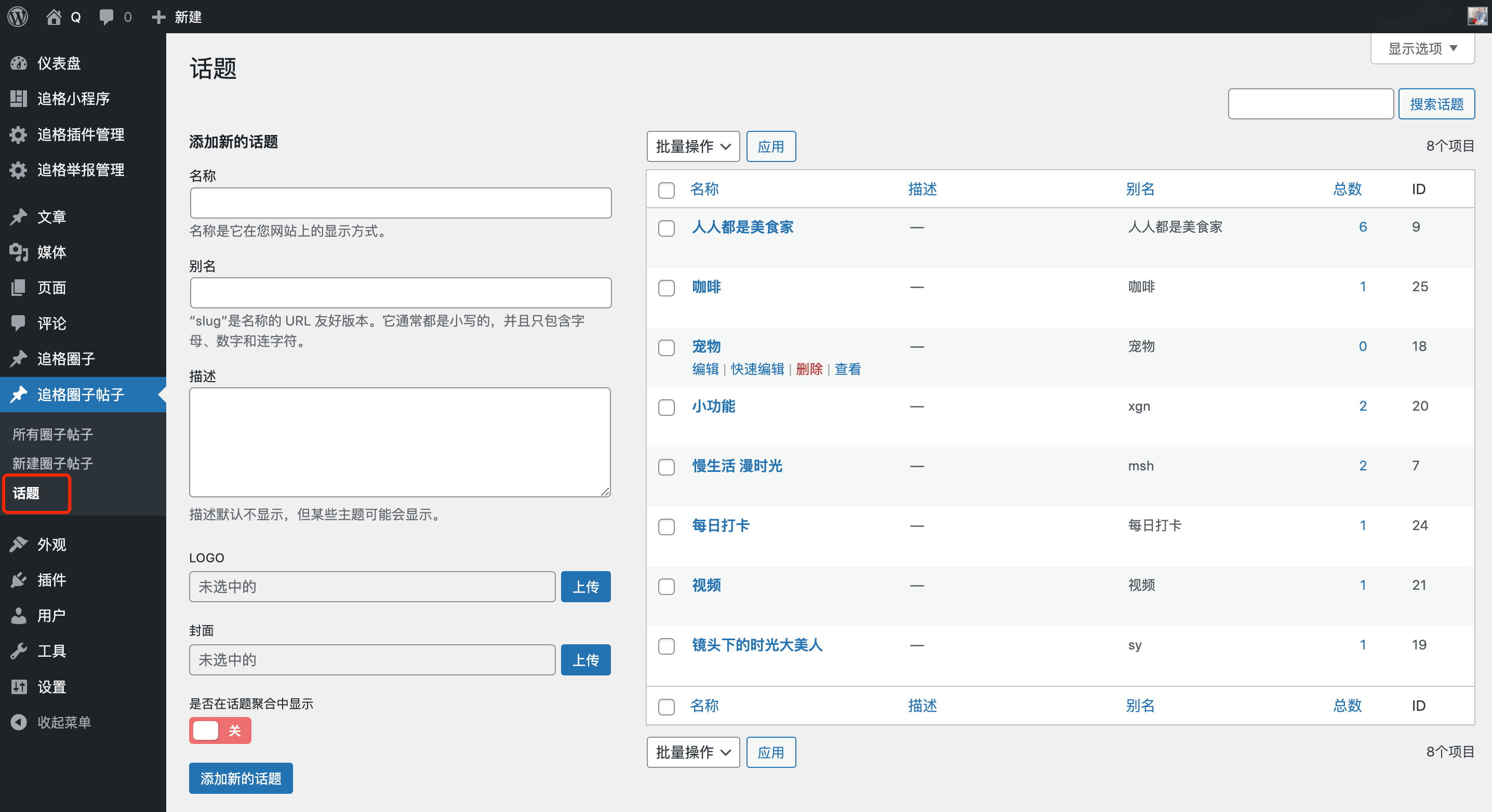
Task: Focus the 描述 textarea
Action: click(399, 442)
